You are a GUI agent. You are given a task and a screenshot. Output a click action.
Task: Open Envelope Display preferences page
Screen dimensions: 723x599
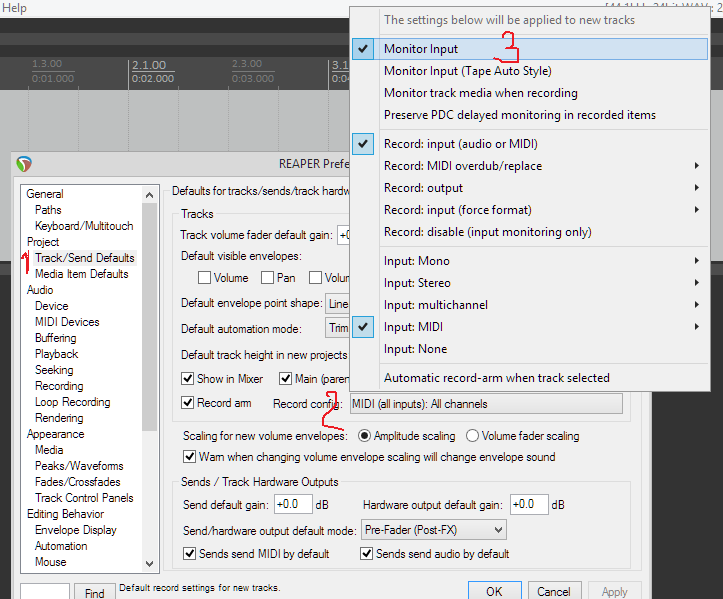point(76,530)
